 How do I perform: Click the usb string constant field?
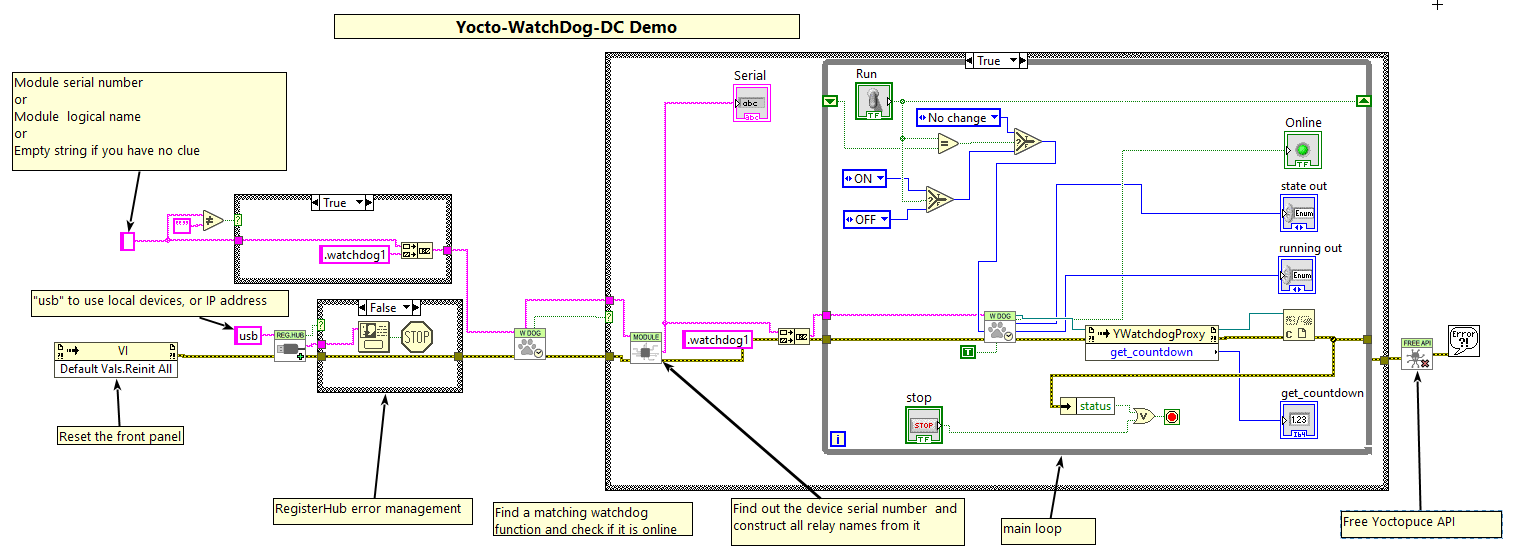(249, 336)
